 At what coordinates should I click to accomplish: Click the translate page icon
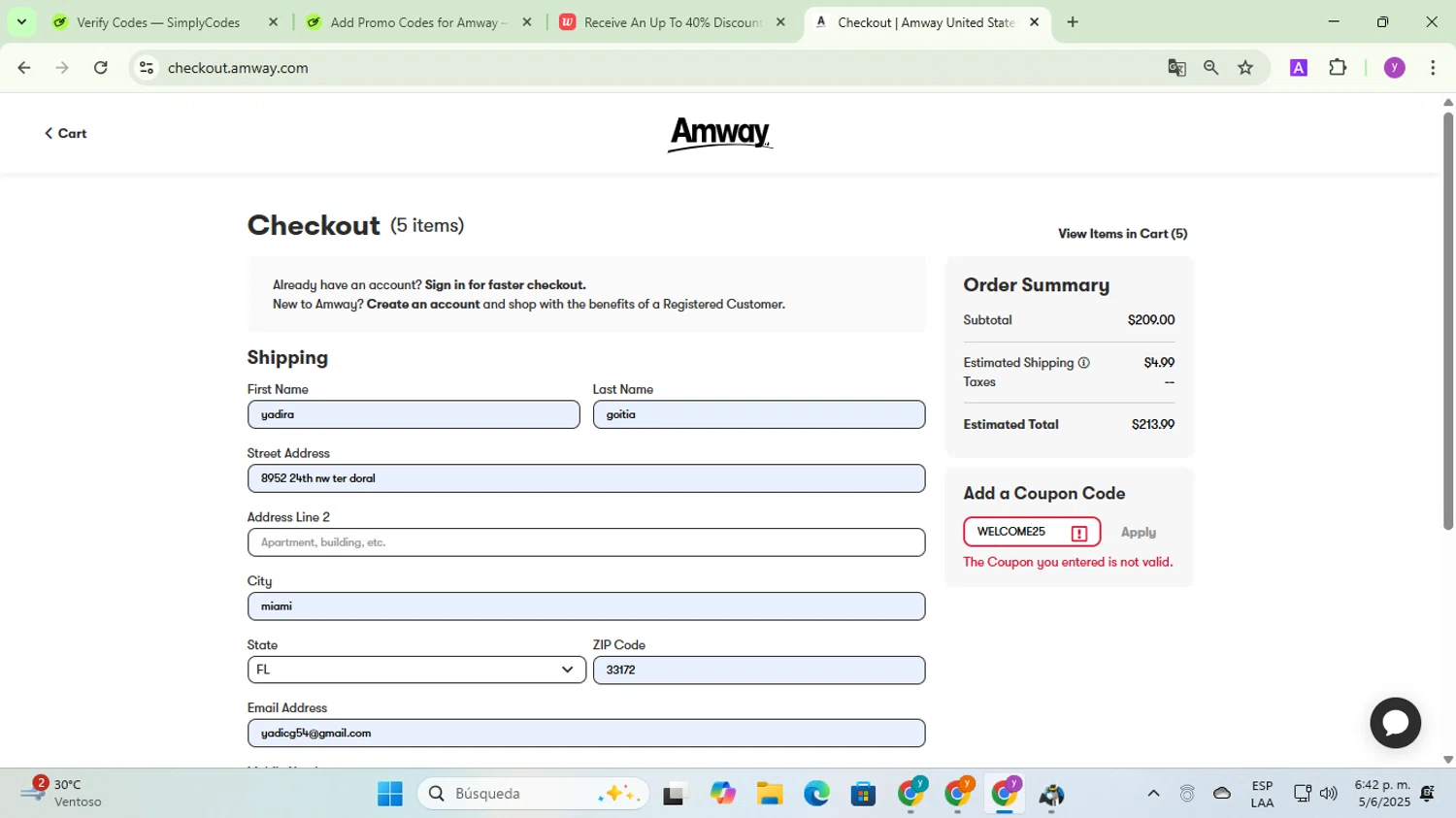[x=1176, y=68]
